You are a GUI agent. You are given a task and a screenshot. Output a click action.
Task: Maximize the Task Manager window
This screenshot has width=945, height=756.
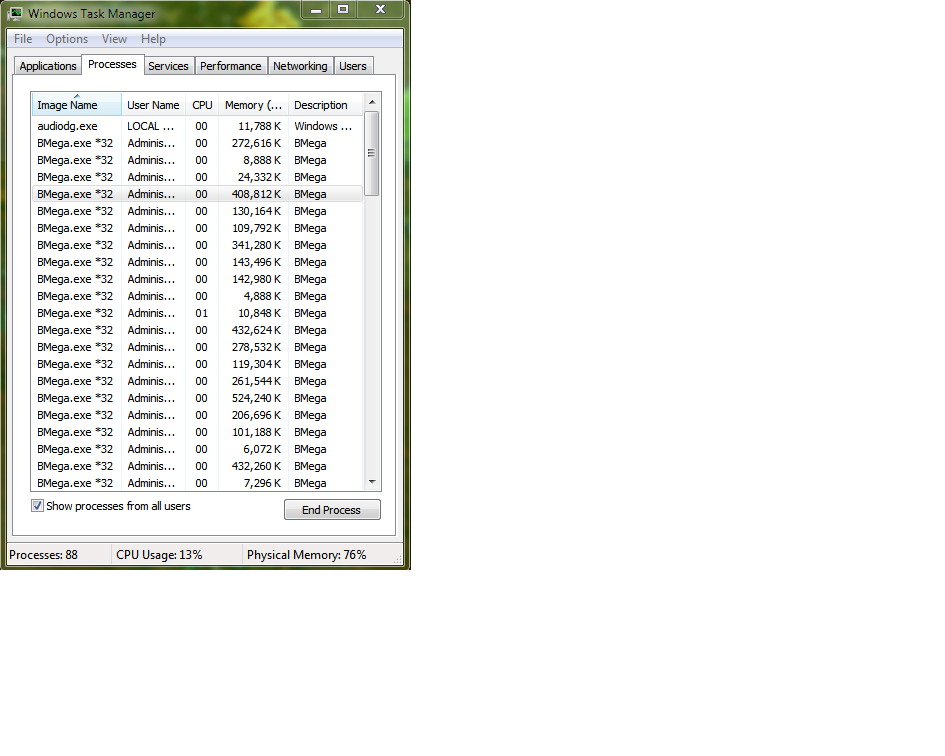click(x=343, y=9)
